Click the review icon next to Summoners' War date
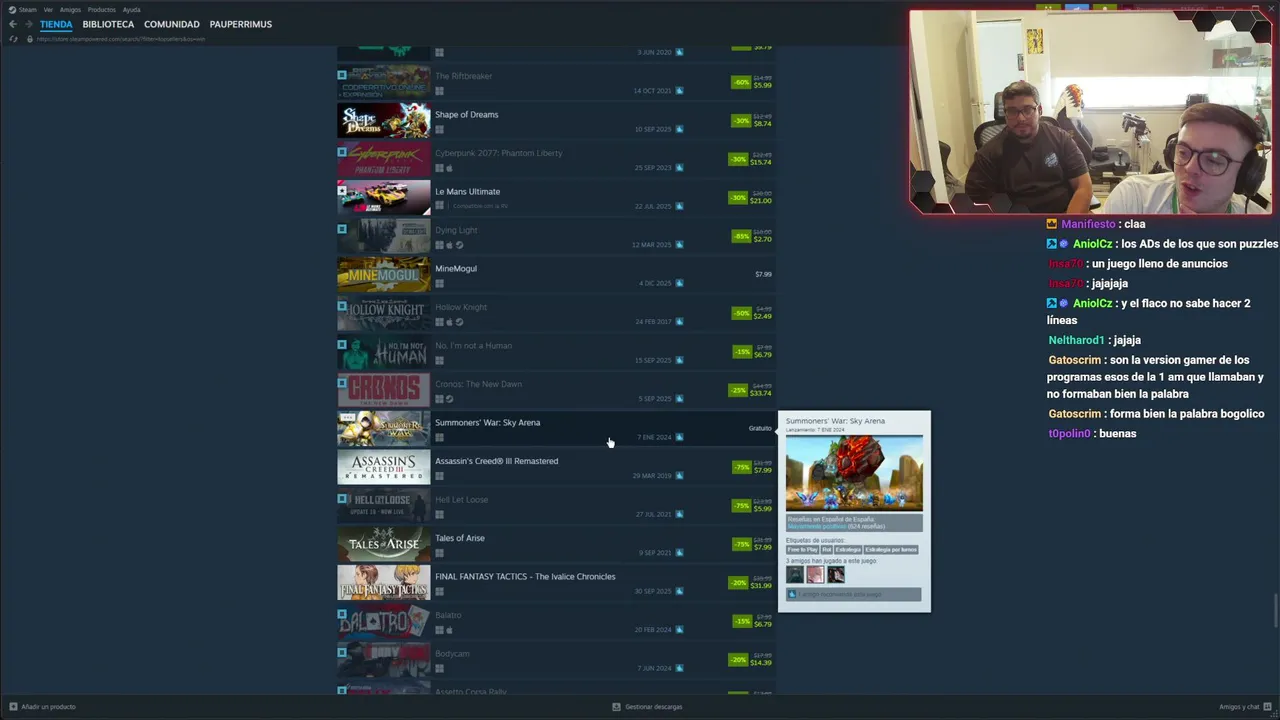The height and width of the screenshot is (720, 1280). click(679, 437)
